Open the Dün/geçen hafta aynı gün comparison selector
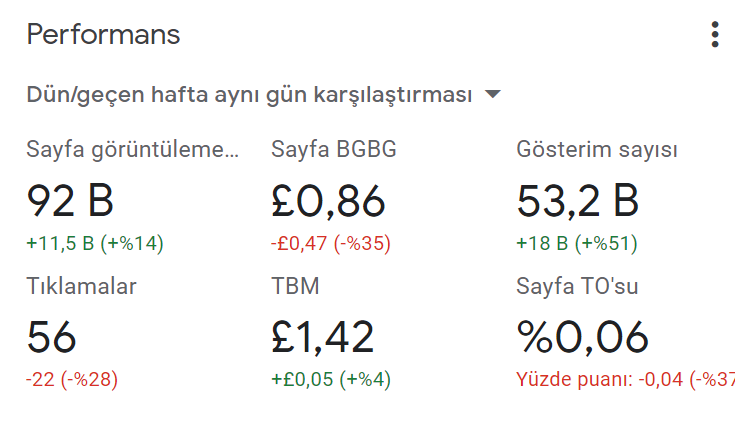Screen dimensions: 753x432 [264, 94]
